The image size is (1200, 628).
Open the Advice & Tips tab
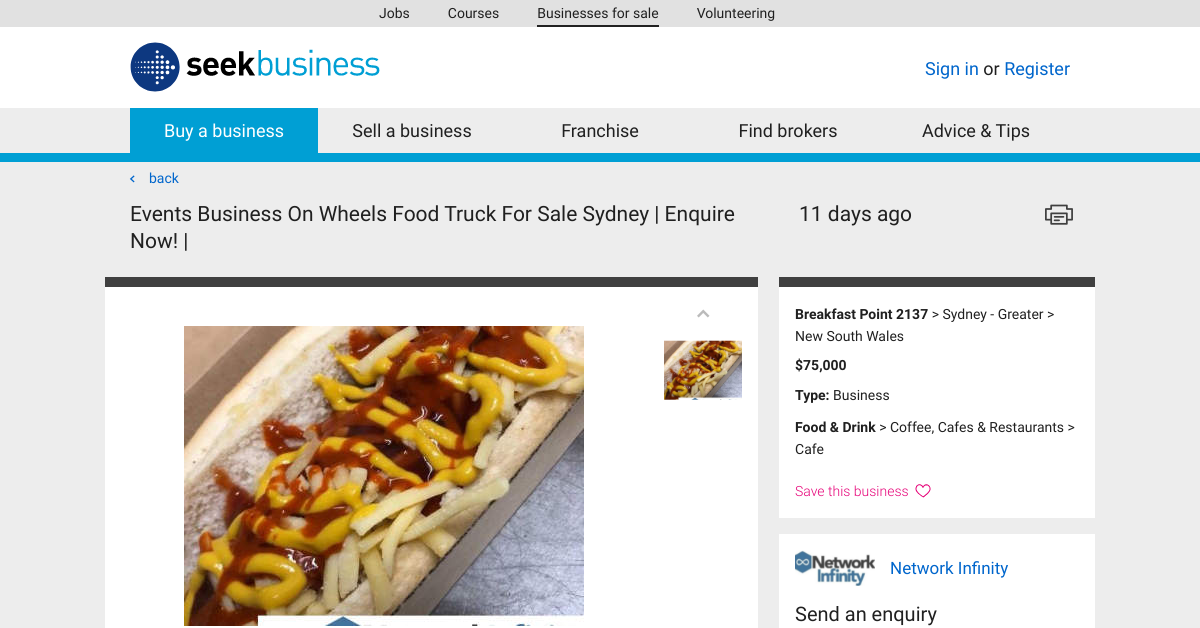[975, 130]
